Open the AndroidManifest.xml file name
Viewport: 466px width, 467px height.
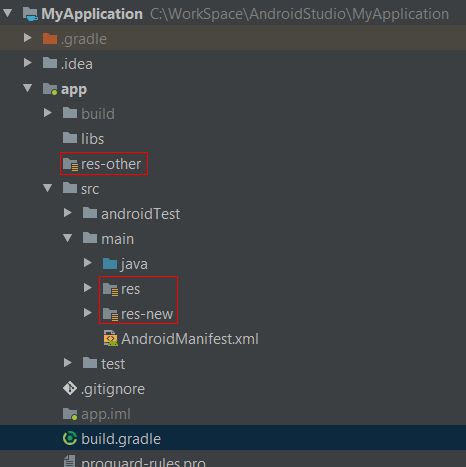[x=190, y=339]
